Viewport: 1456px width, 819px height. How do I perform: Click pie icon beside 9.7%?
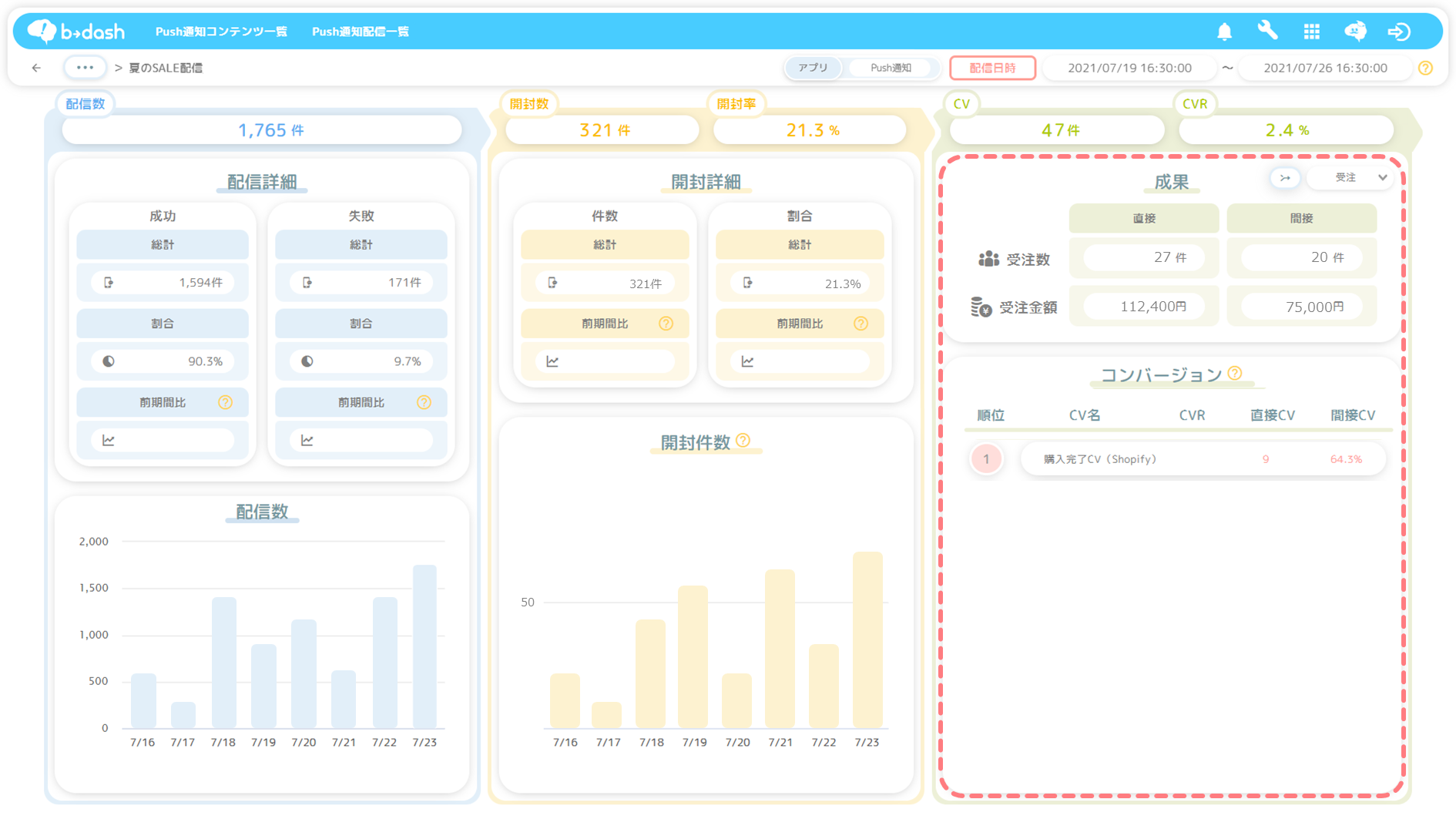pos(307,361)
